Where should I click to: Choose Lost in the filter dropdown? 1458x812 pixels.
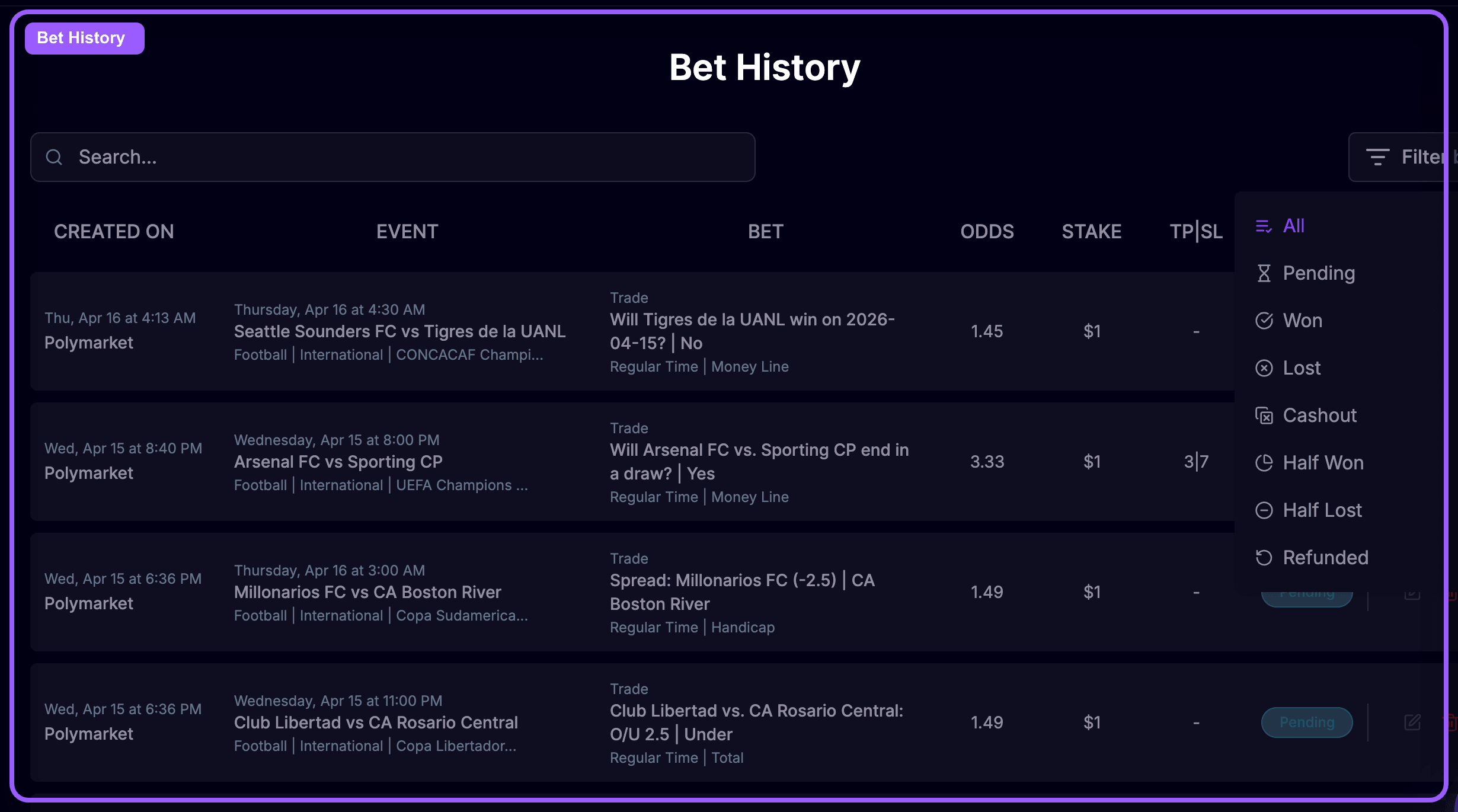(1301, 367)
